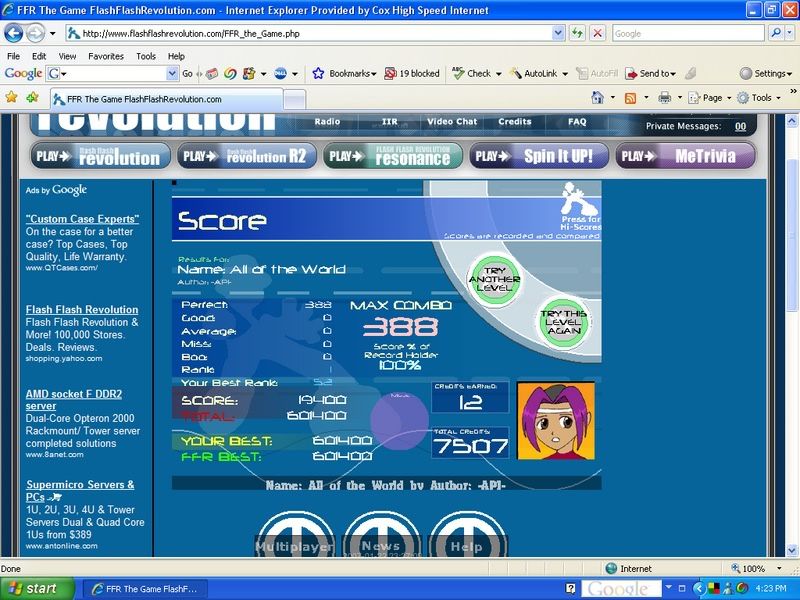Click the red Stop loading icon
Image resolution: width=800 pixels, height=600 pixels.
pos(597,33)
